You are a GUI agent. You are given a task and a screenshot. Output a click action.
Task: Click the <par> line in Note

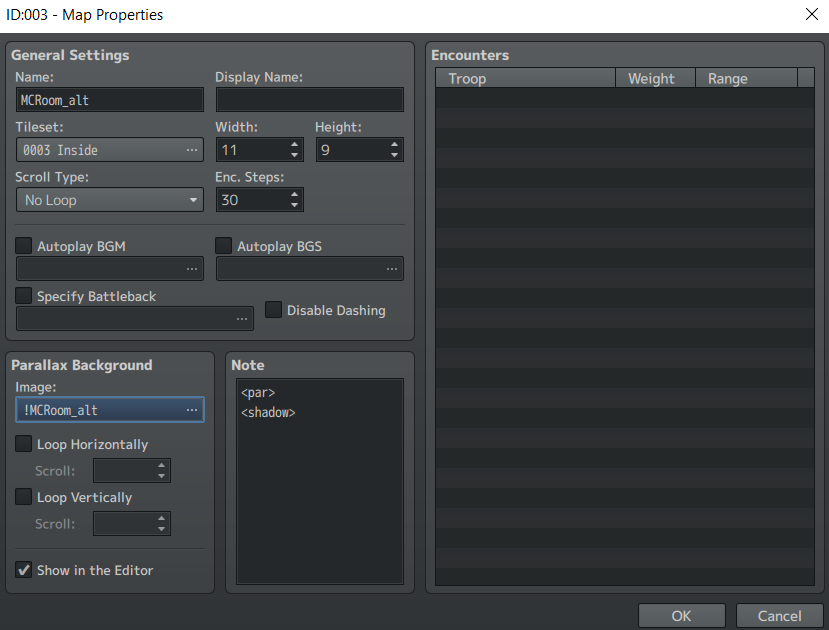click(x=258, y=393)
